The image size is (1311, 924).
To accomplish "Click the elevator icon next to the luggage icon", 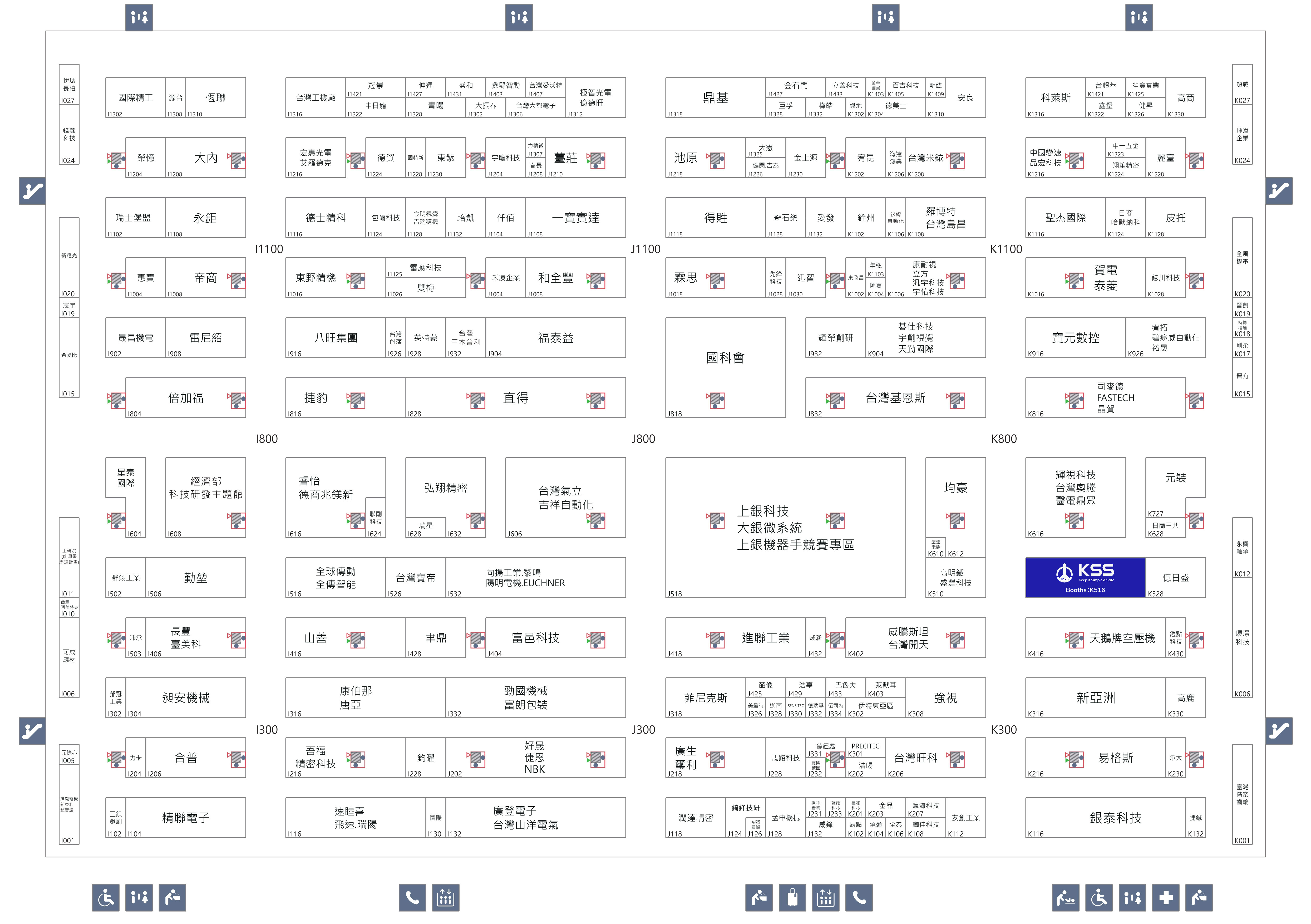I will pos(826,898).
